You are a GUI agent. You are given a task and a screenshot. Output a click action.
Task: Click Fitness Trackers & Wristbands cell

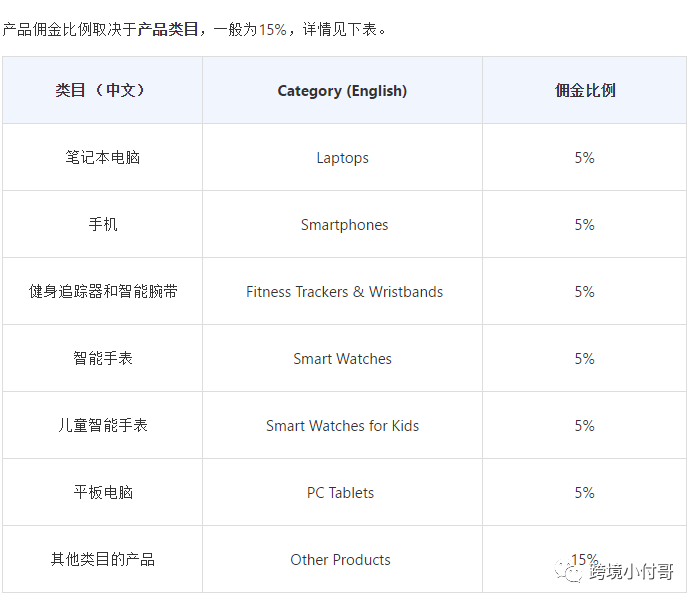[x=342, y=291]
